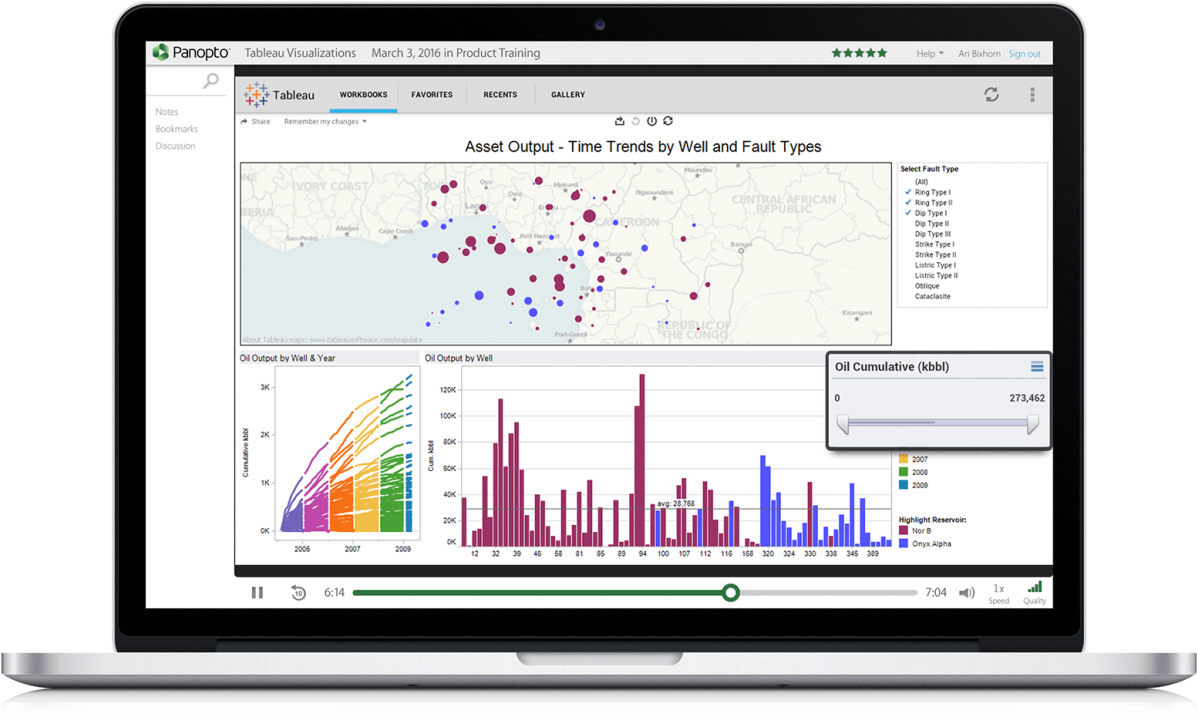
Task: Highlight the Onyx Alpha reservoir legend
Action: click(x=925, y=543)
